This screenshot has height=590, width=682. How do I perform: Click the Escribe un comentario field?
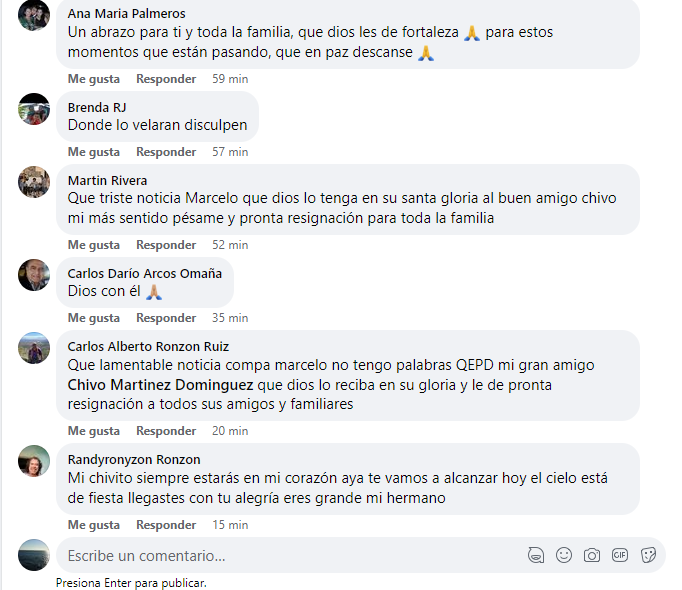click(x=291, y=556)
